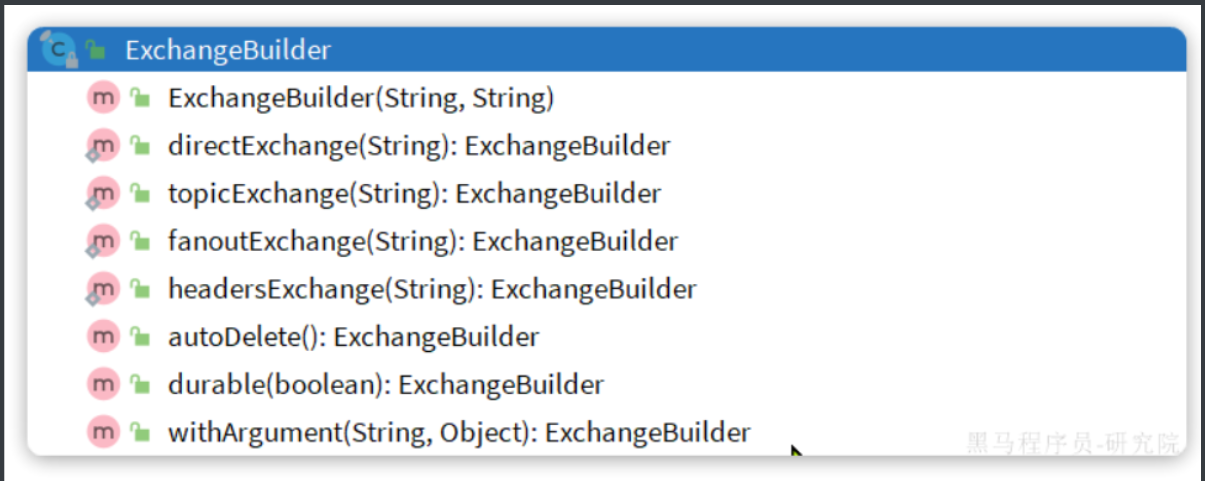Screen dimensions: 1205x481
Task: Click the method icon beside autoDelete
Action: tap(103, 337)
